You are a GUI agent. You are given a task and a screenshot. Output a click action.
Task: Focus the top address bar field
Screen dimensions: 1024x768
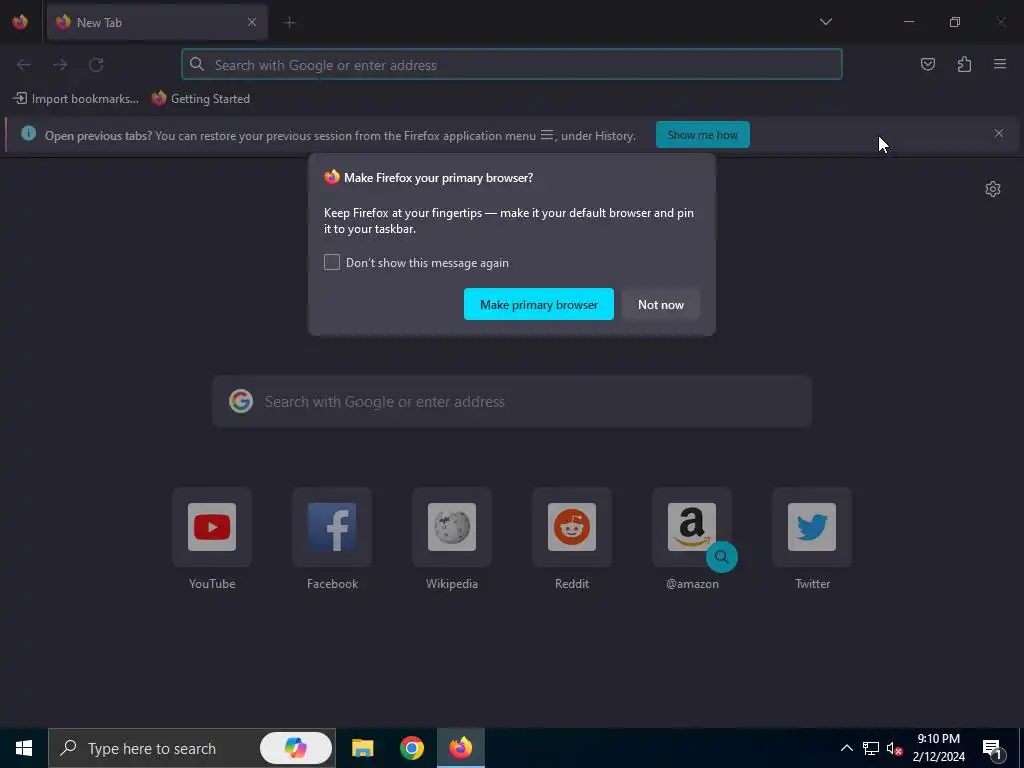click(x=511, y=65)
